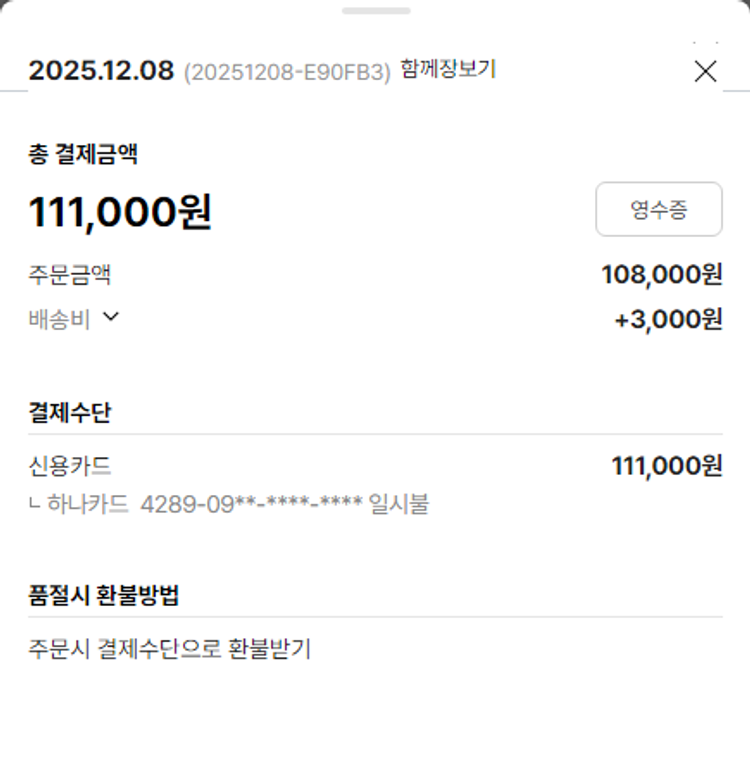Screen dimensions: 750x769
Task: Select the 108,000원 order amount
Action: 661,274
